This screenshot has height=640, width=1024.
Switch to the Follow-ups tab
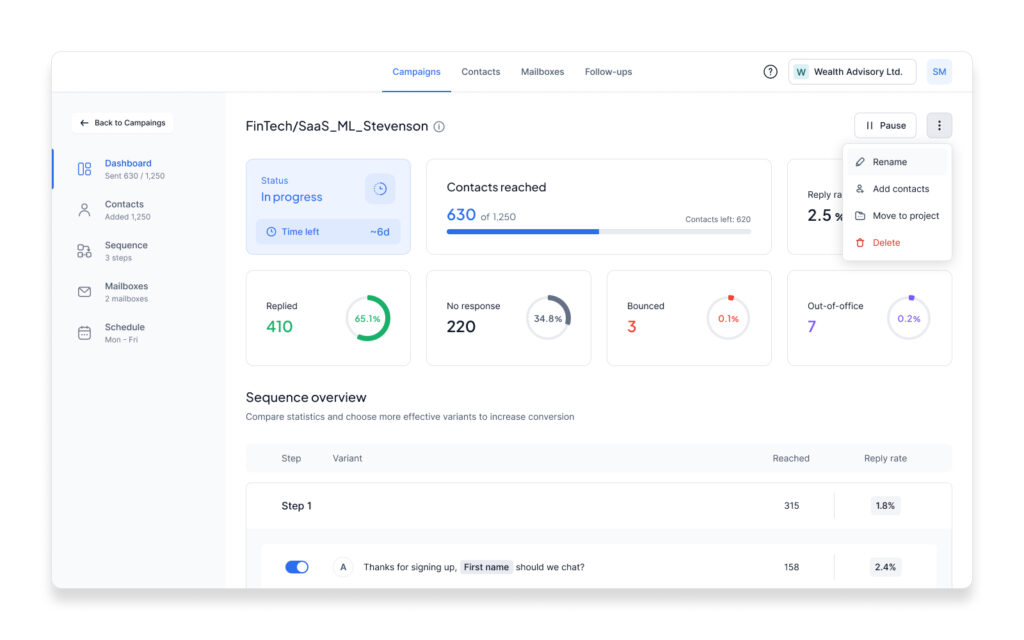608,72
